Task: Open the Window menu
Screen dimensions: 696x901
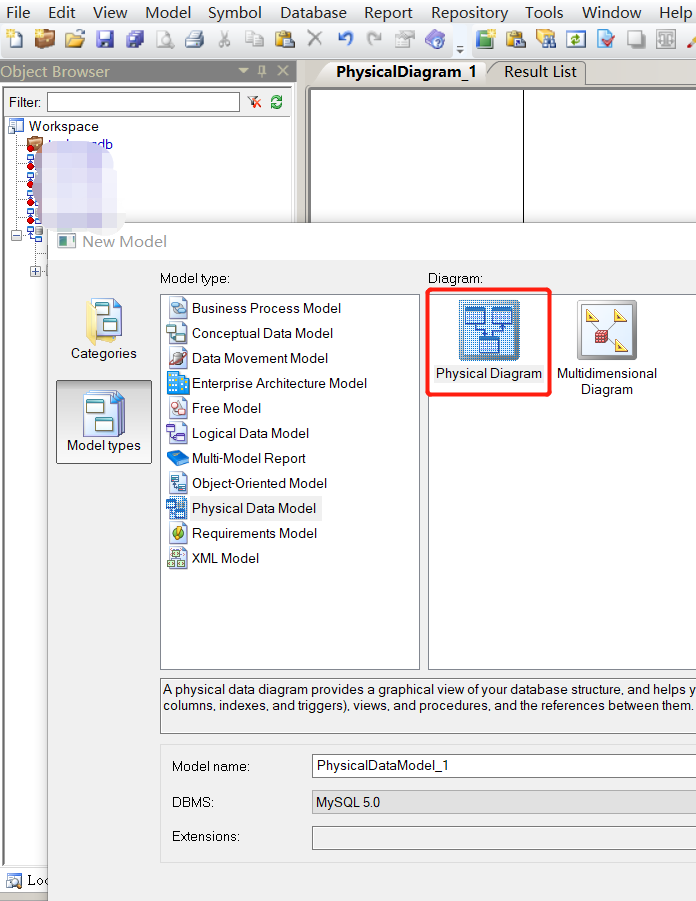Action: [x=611, y=13]
